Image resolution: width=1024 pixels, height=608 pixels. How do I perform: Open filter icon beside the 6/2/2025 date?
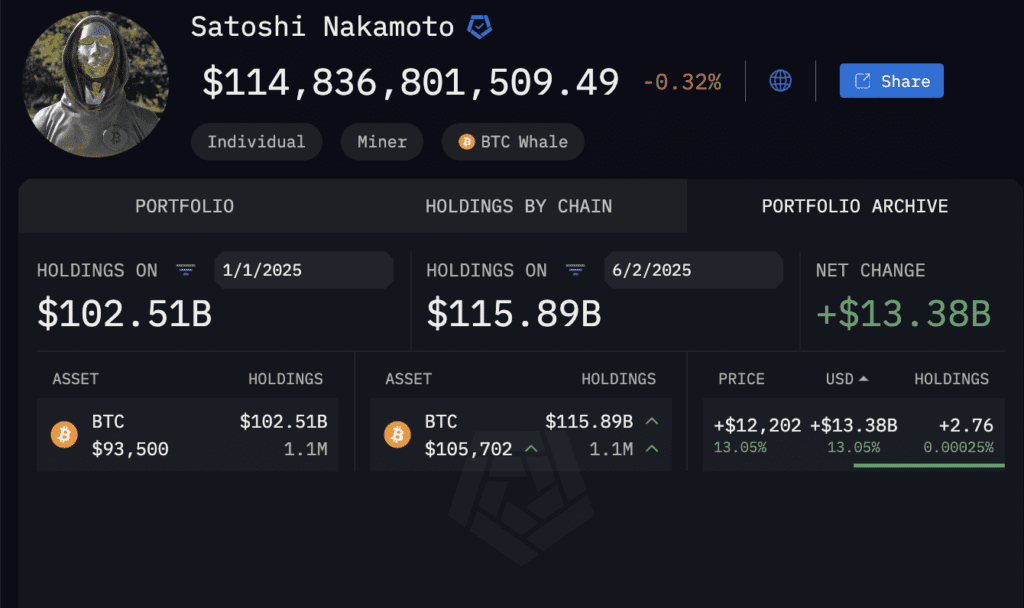(x=575, y=270)
